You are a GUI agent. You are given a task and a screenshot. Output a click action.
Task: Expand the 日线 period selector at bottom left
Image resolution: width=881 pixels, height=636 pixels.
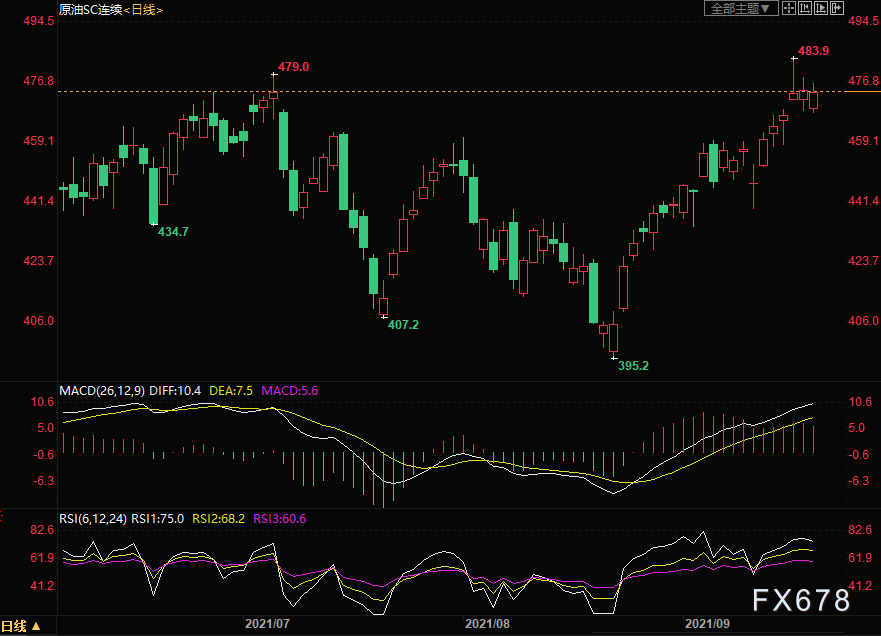pyautogui.click(x=21, y=626)
